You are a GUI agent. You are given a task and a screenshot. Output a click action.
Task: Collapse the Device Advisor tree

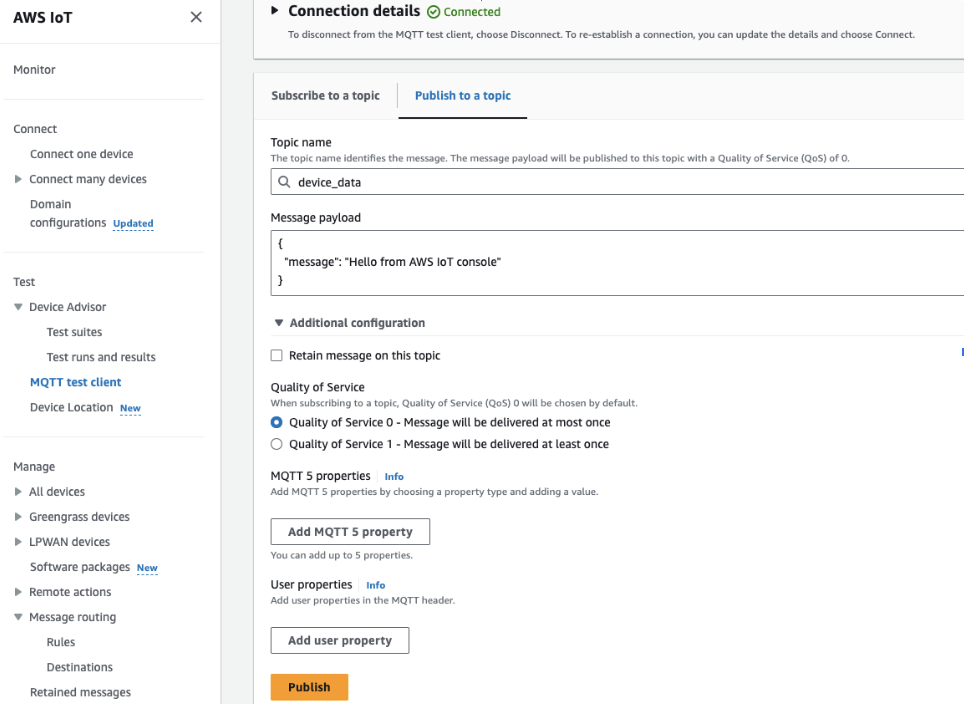[x=18, y=307]
